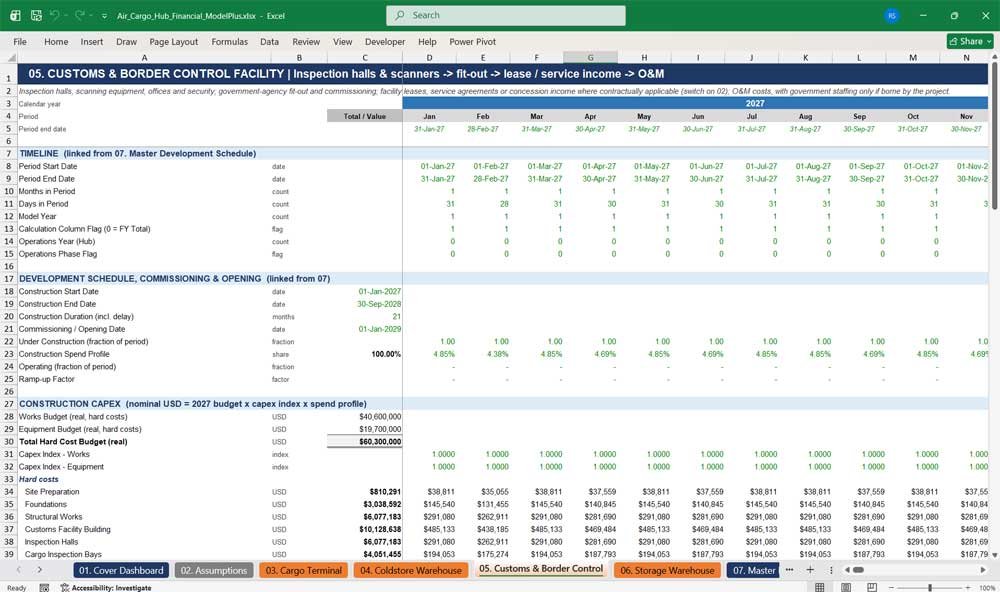Click the zoom in plus button

968,587
